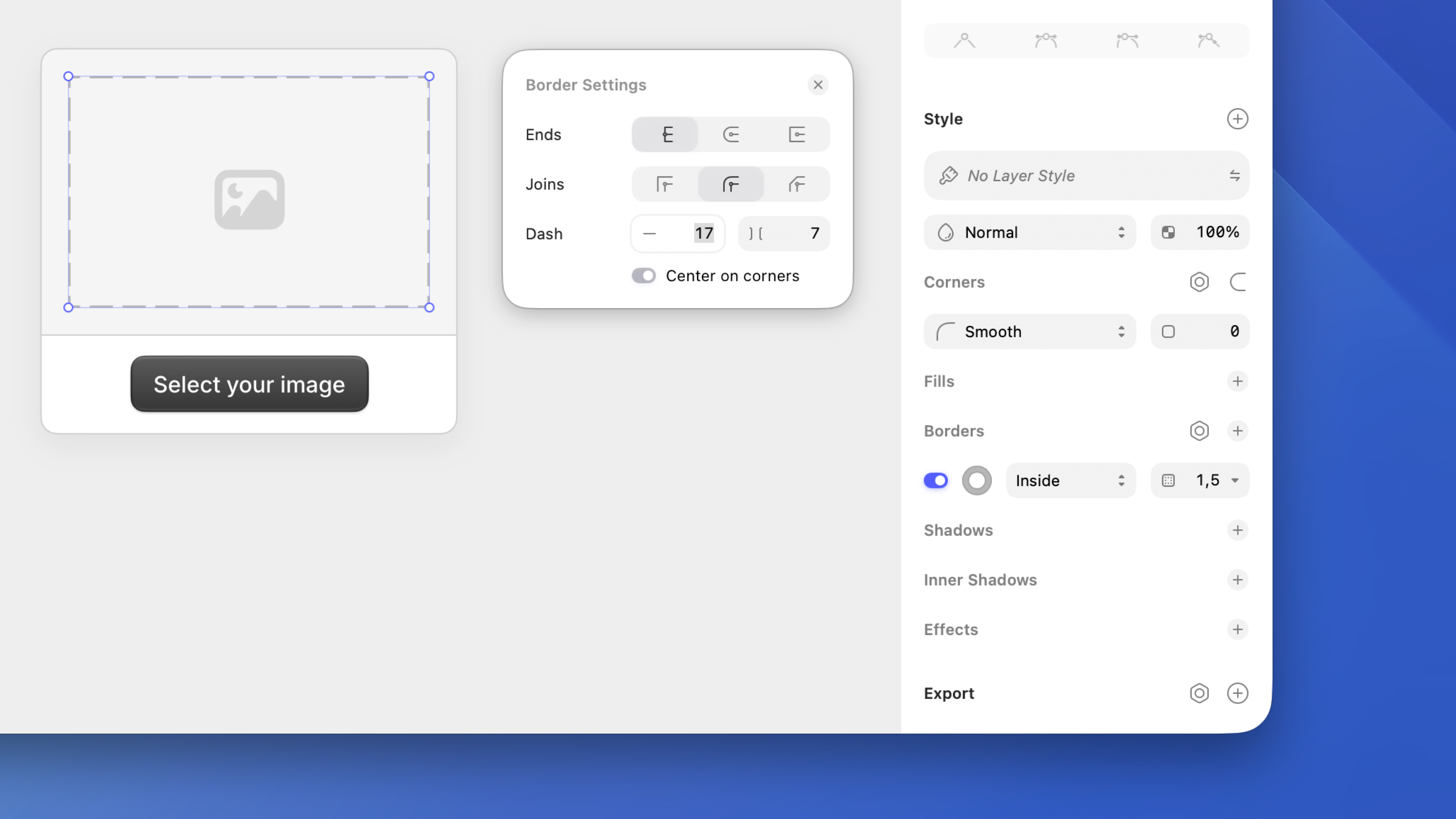This screenshot has width=1456, height=819.
Task: Click the Select your image button
Action: (x=249, y=384)
